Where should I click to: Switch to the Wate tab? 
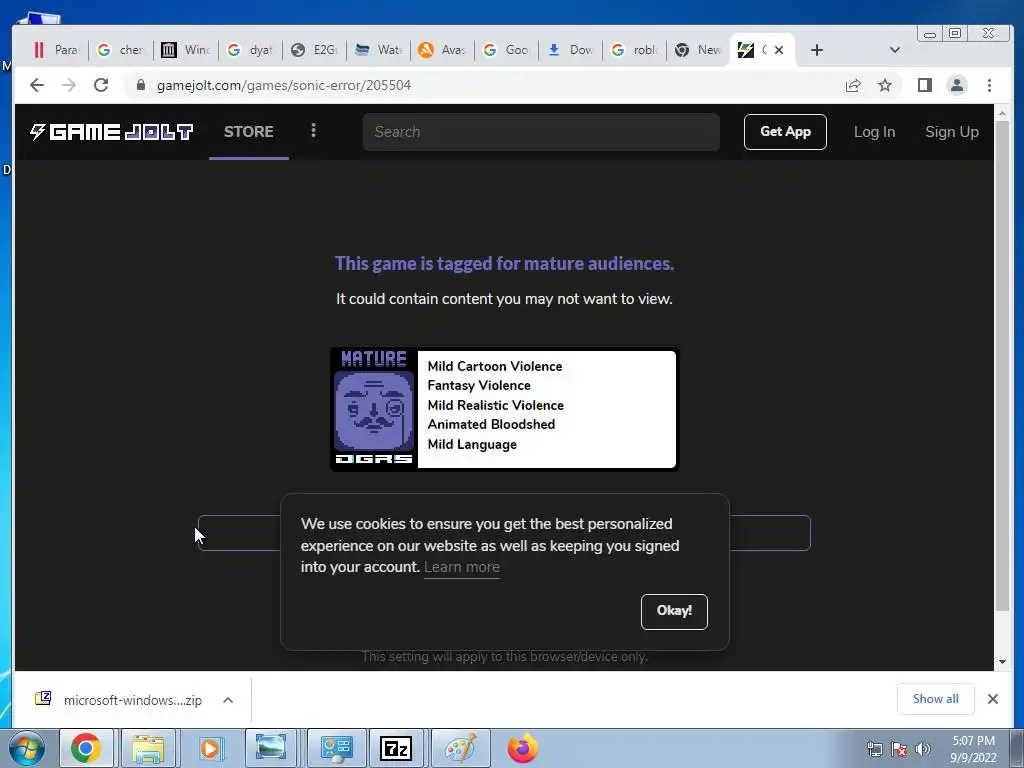pyautogui.click(x=379, y=50)
